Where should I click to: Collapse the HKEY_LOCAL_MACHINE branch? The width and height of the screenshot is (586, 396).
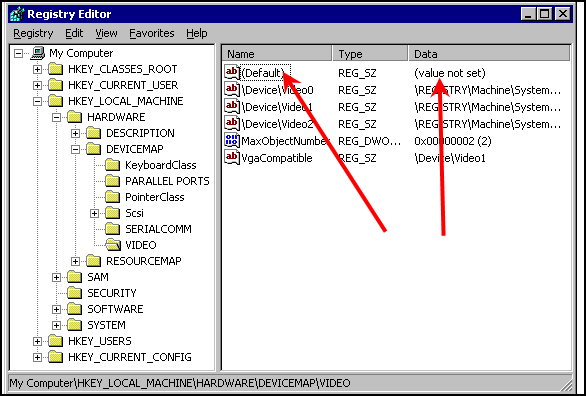(x=37, y=101)
